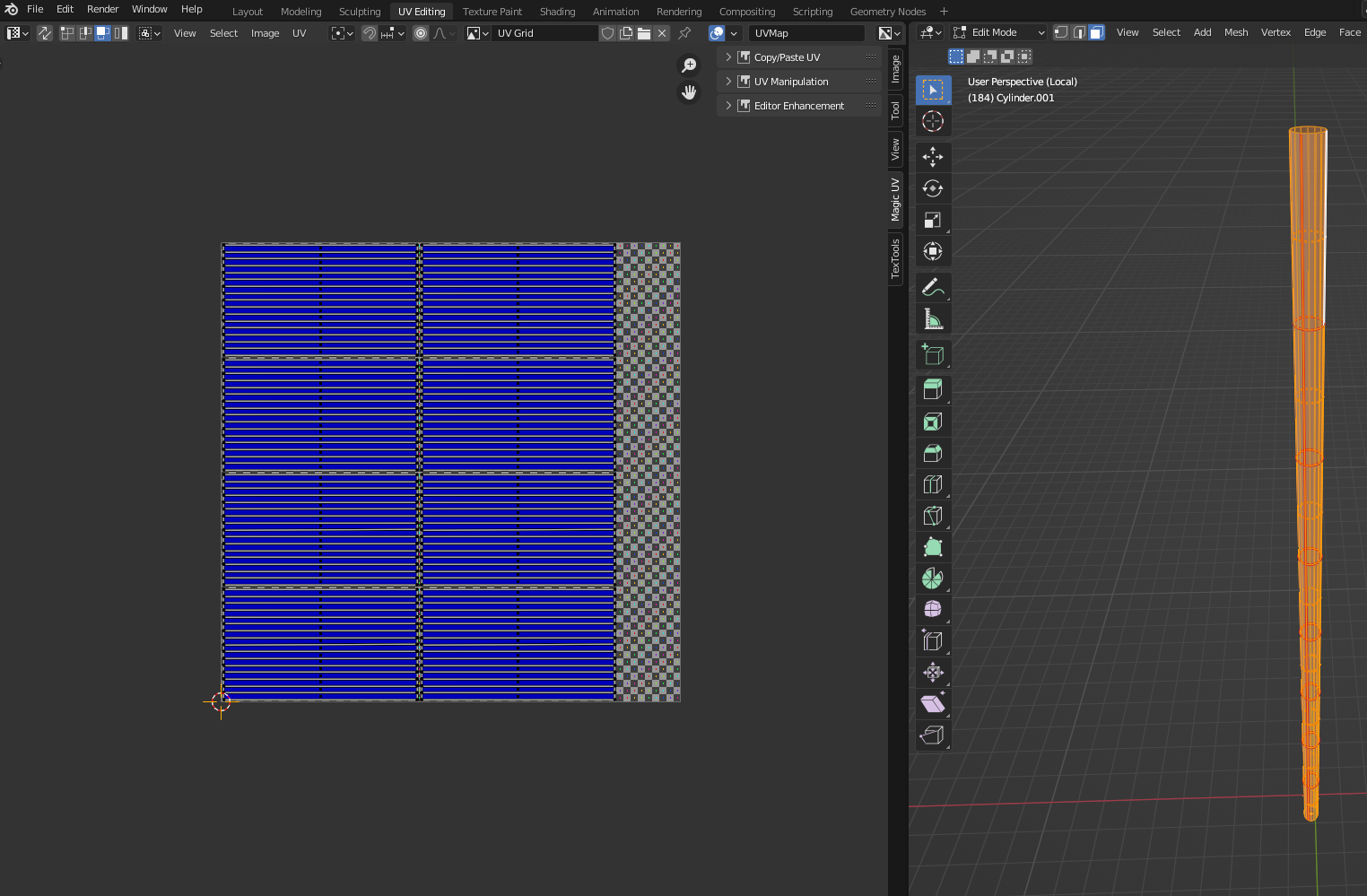Image resolution: width=1367 pixels, height=896 pixels.
Task: Activate the 3D Cursor tool
Action: [x=933, y=121]
